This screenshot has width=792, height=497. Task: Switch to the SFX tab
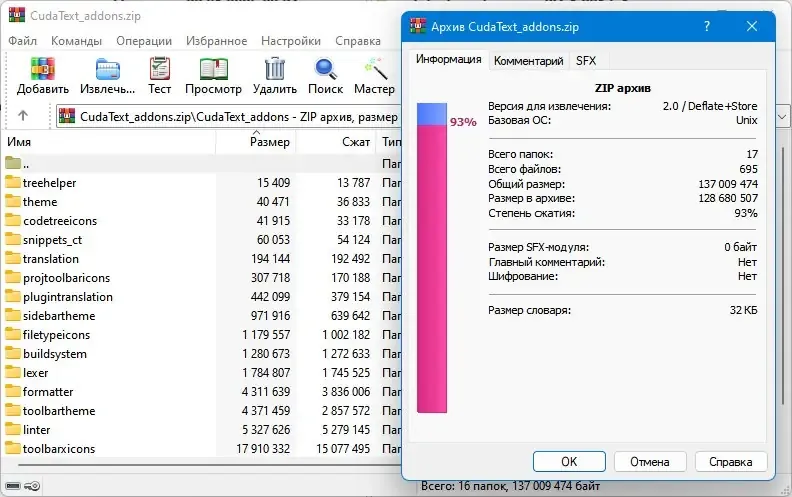586,61
